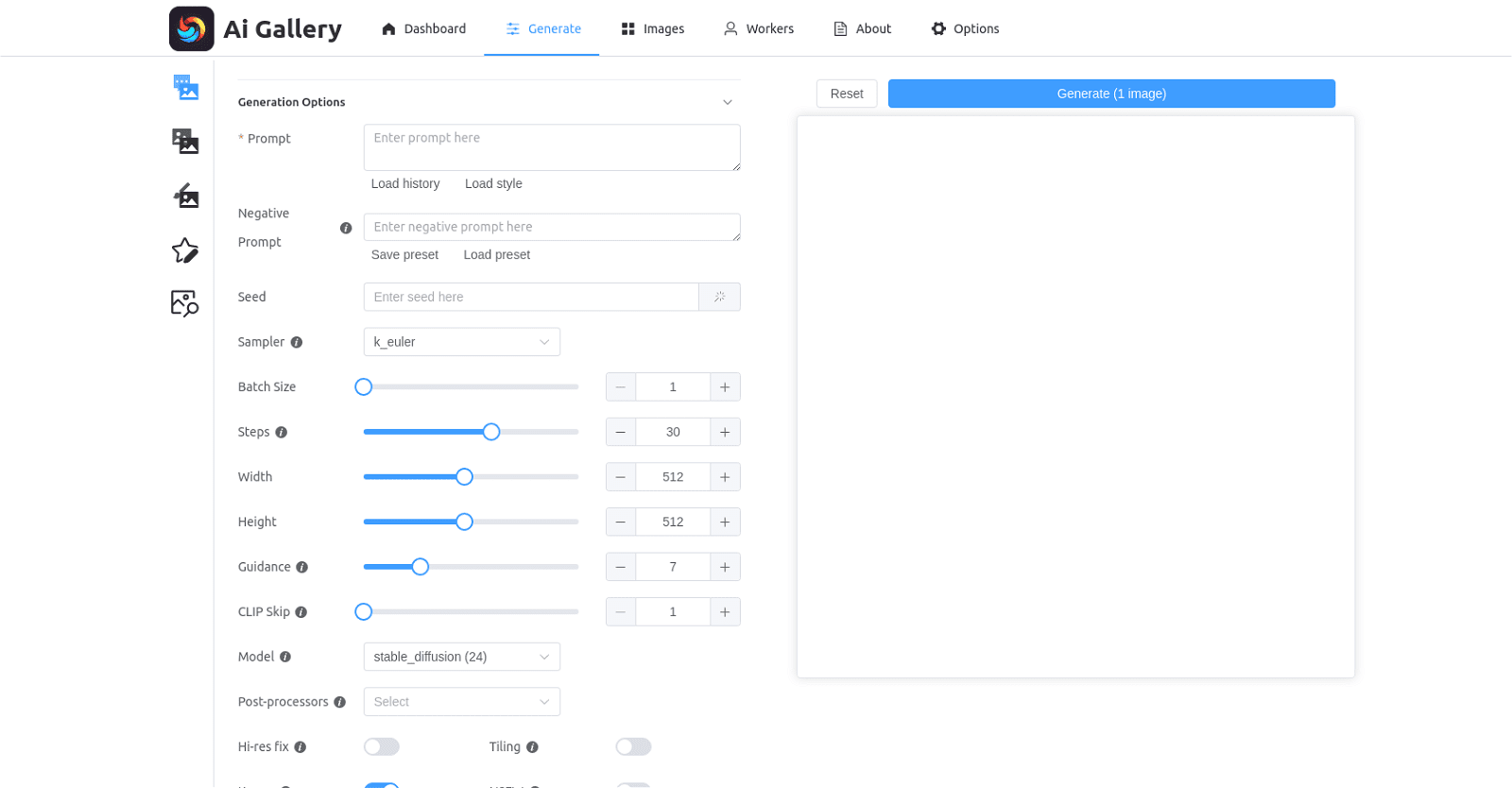The width and height of the screenshot is (1512, 788).
Task: Open the Sampler k_euler dropdown
Action: (461, 342)
